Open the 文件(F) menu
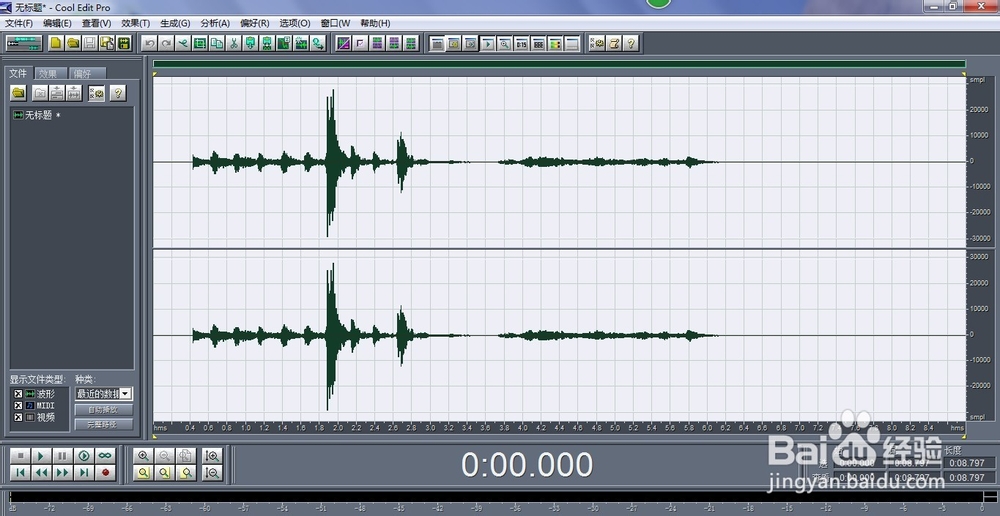This screenshot has height=516, width=1000. (x=18, y=23)
